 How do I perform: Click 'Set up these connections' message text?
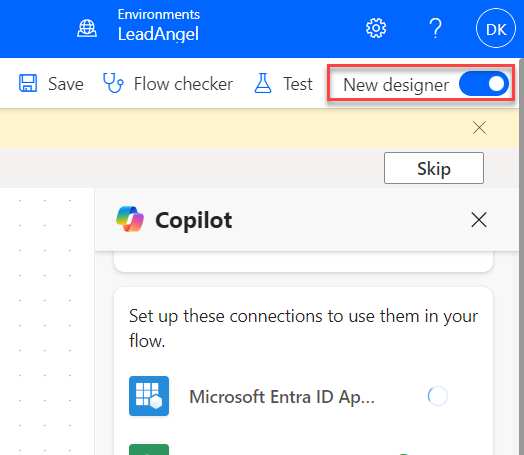click(x=303, y=328)
